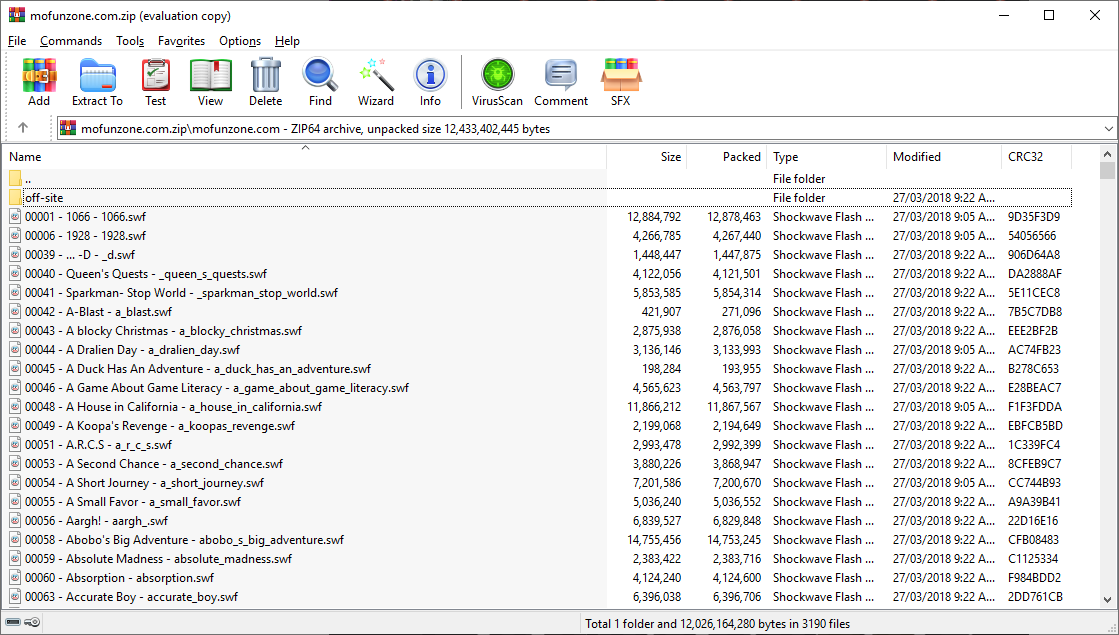Image resolution: width=1119 pixels, height=635 pixels.
Task: Open the Commands menu
Action: click(71, 41)
